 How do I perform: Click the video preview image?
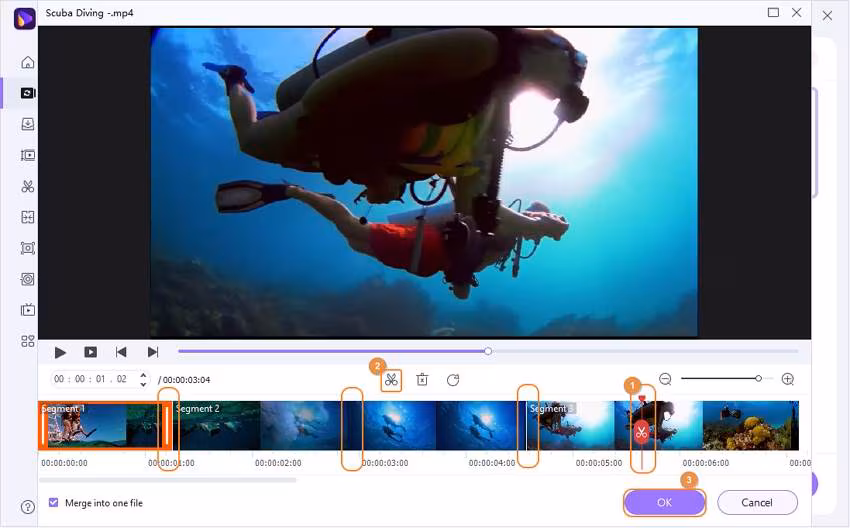tap(424, 182)
